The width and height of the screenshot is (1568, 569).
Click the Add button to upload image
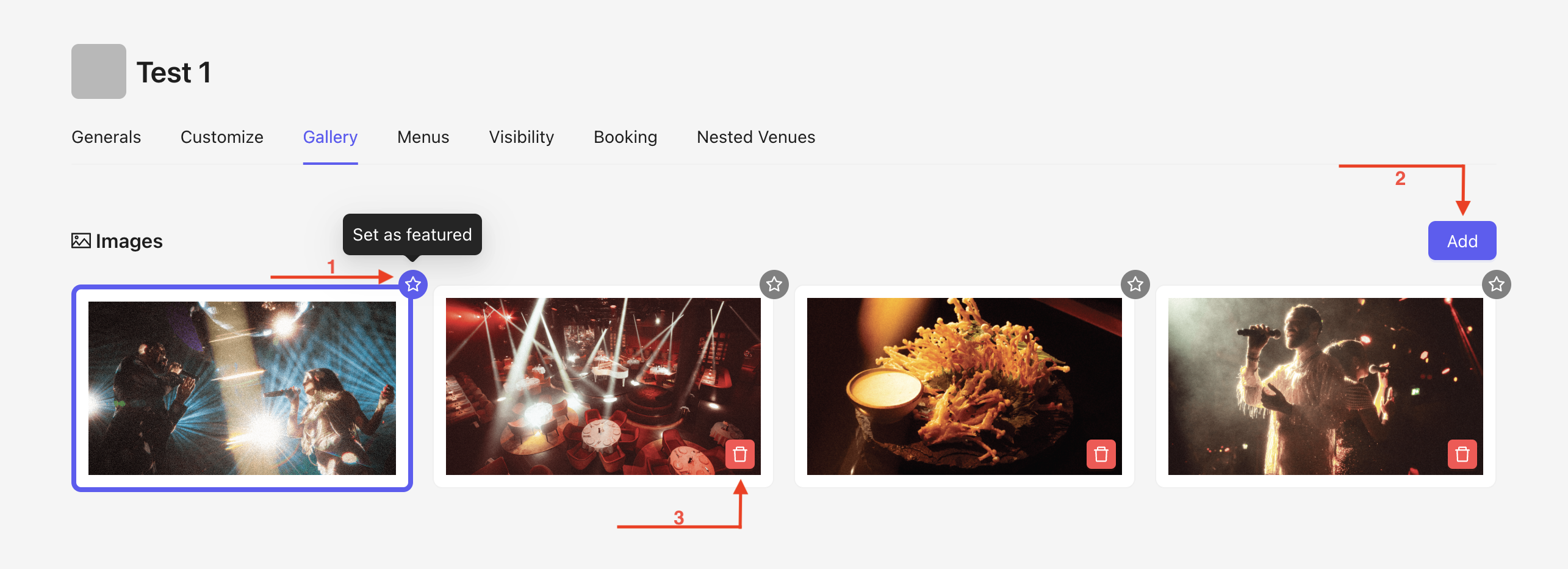click(1462, 241)
